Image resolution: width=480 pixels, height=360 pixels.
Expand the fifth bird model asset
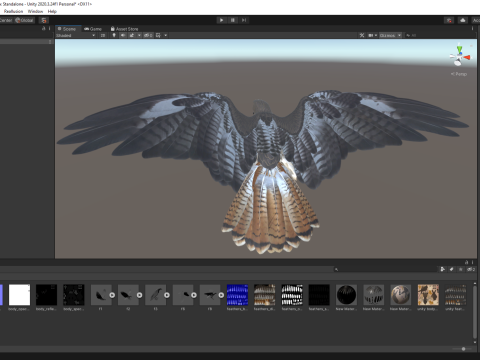click(x=221, y=295)
